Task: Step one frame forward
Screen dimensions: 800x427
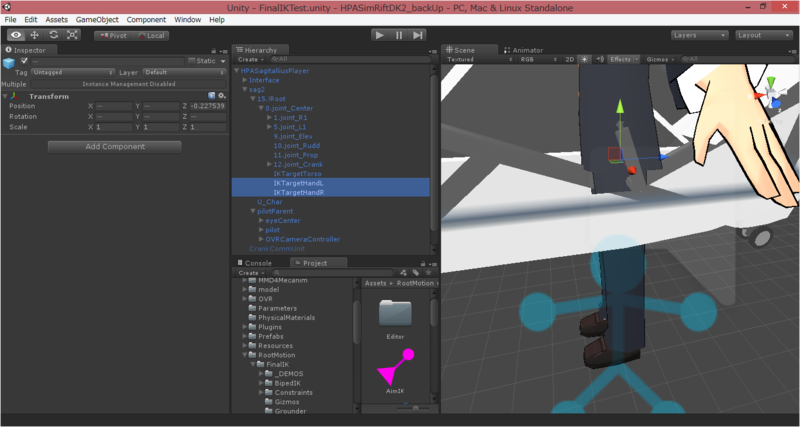Action: pos(417,35)
